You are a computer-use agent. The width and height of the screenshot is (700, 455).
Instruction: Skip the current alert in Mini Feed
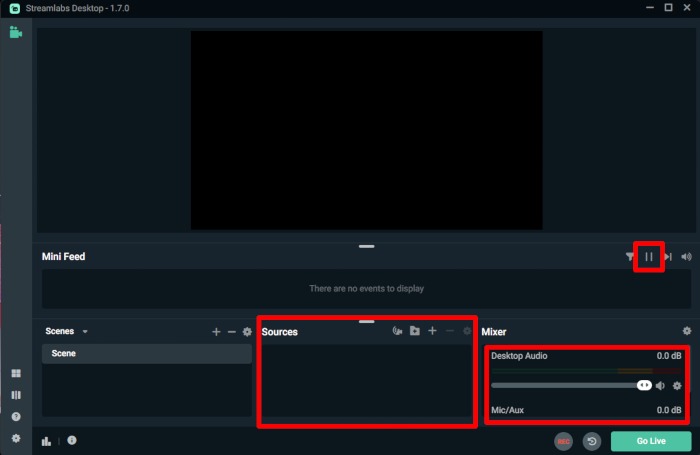point(668,257)
